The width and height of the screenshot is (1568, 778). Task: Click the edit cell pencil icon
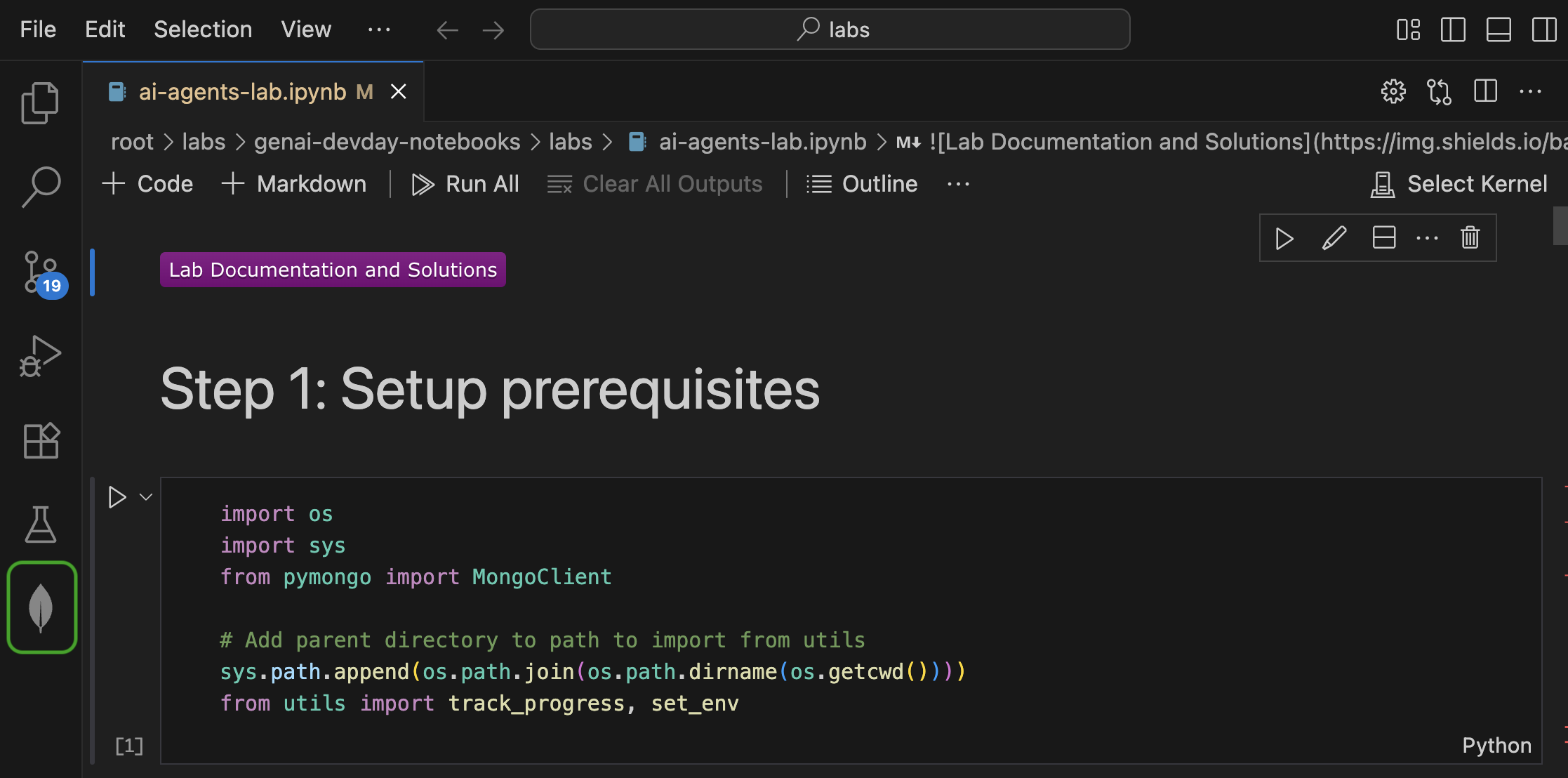[x=1334, y=238]
